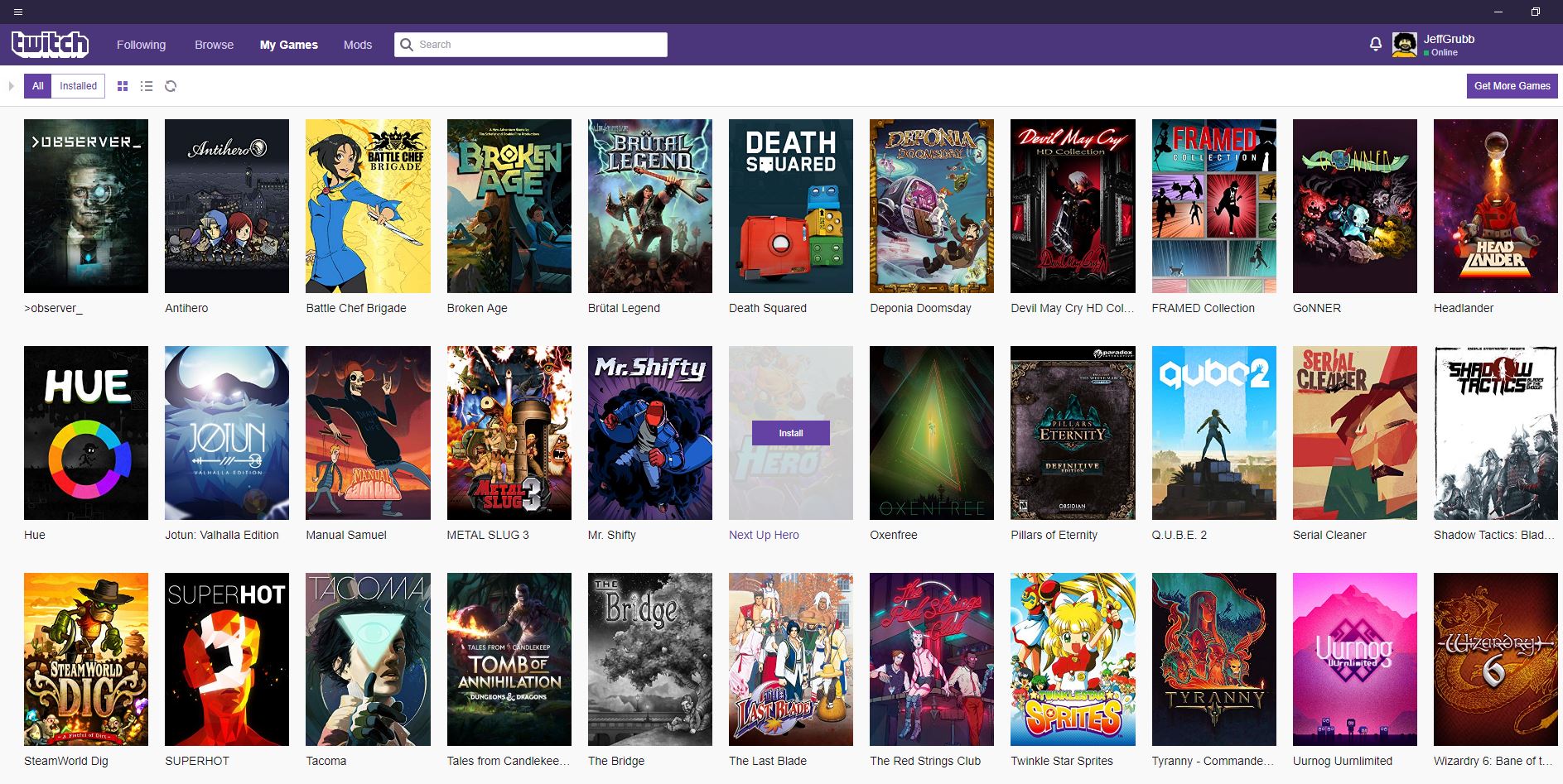Image resolution: width=1563 pixels, height=784 pixels.
Task: Open the hamburger menu icon
Action: point(18,12)
